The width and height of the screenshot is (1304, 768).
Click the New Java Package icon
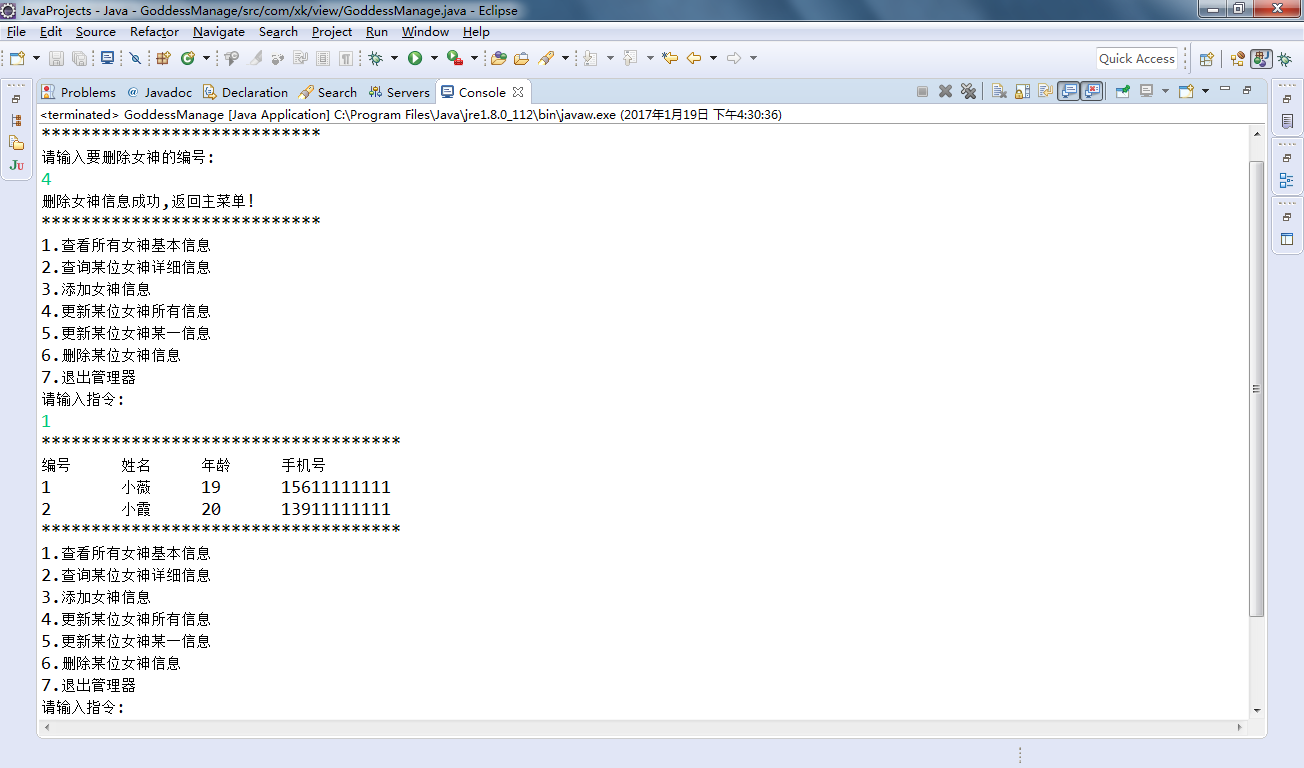pos(163,58)
